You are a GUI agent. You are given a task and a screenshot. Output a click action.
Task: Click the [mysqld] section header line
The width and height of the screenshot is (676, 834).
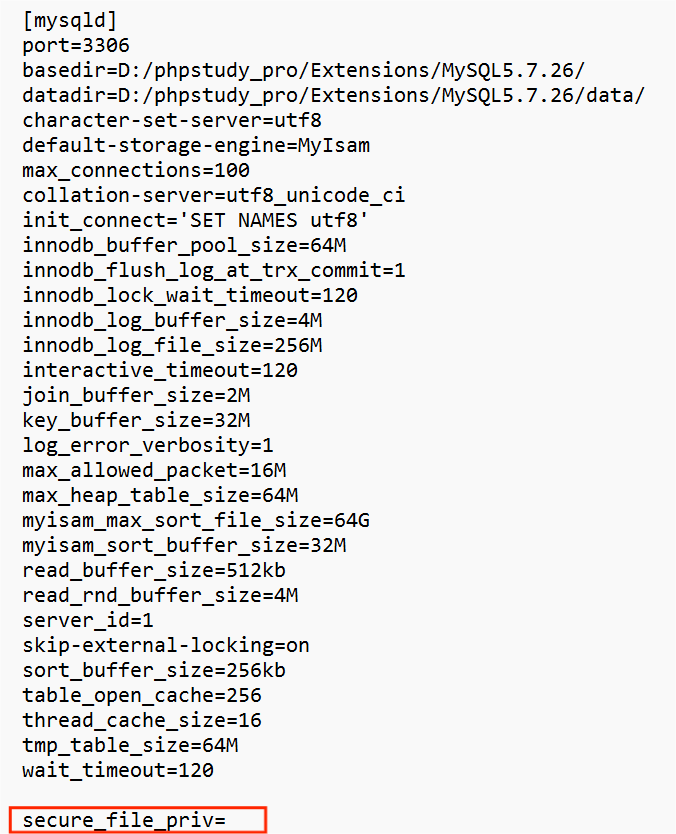click(x=69, y=21)
